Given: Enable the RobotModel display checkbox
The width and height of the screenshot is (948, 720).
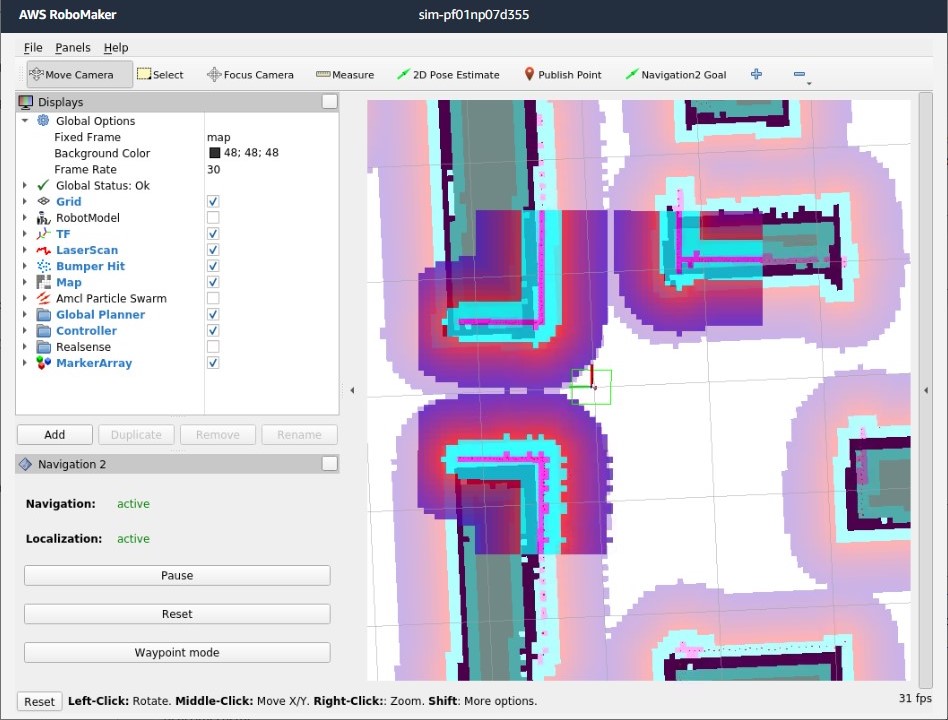Looking at the screenshot, I should click(213, 218).
